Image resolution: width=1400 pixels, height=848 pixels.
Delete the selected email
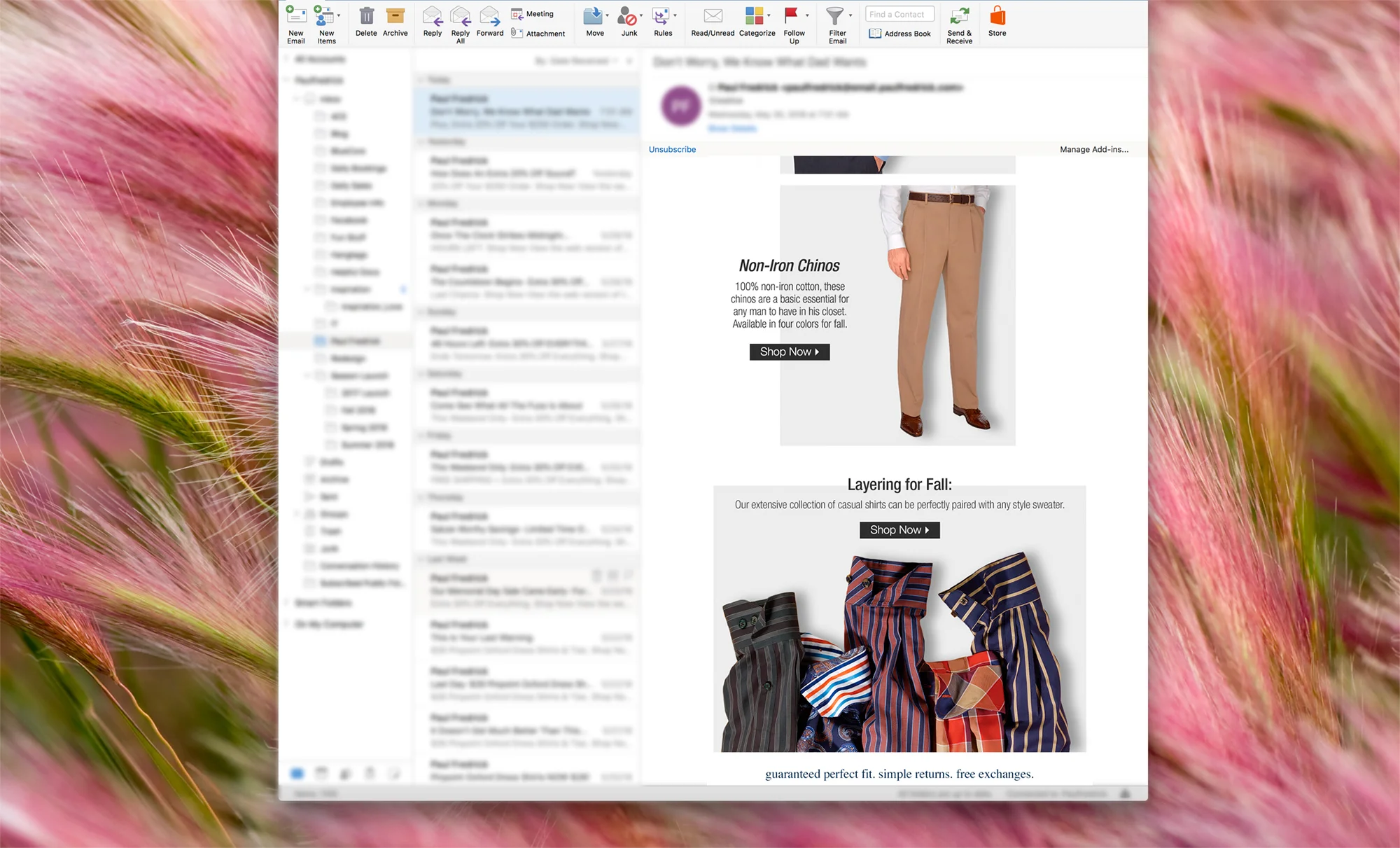coord(366,22)
